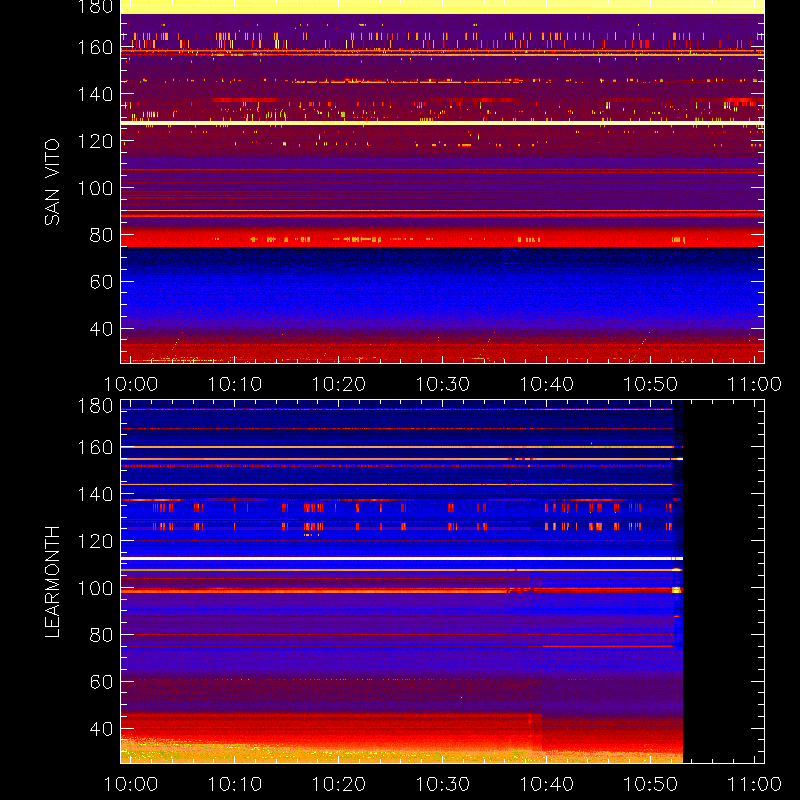Click the LEARMONTH axis label
Screen dimensions: 800x800
[x=52, y=582]
